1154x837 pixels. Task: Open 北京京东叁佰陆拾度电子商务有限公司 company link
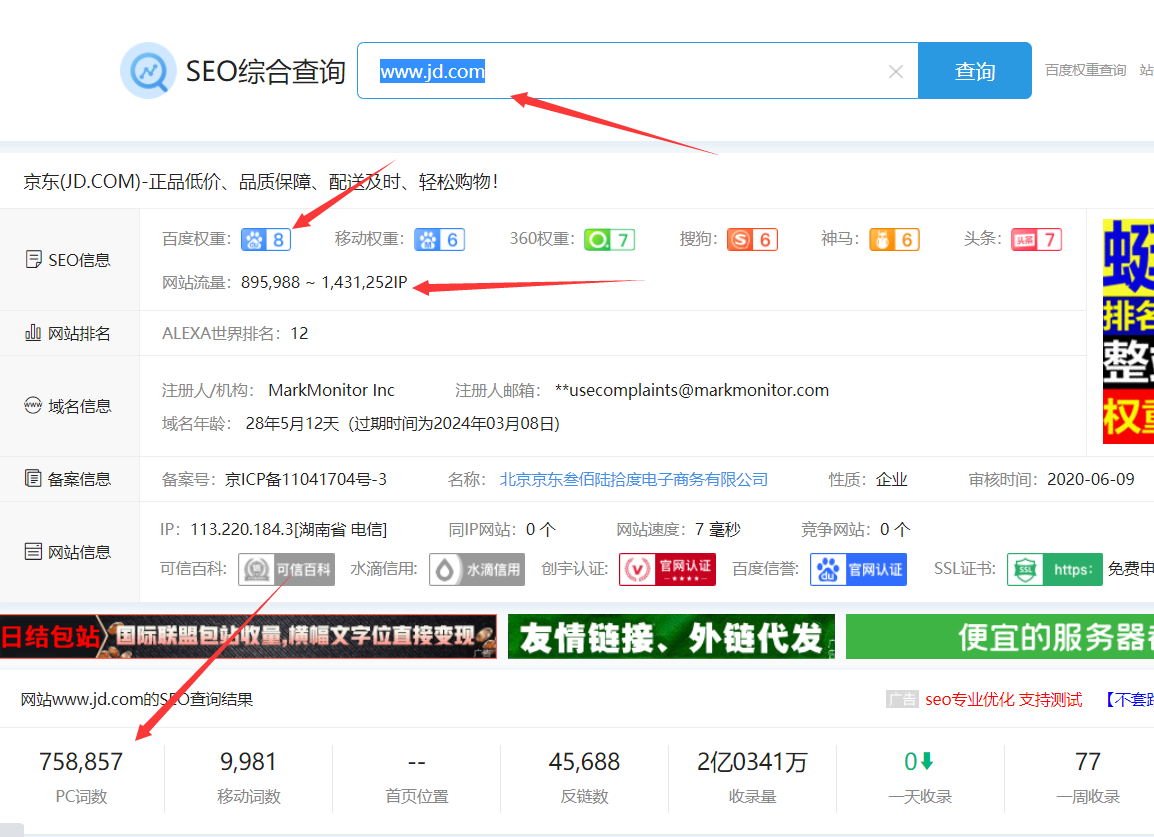coord(634,479)
